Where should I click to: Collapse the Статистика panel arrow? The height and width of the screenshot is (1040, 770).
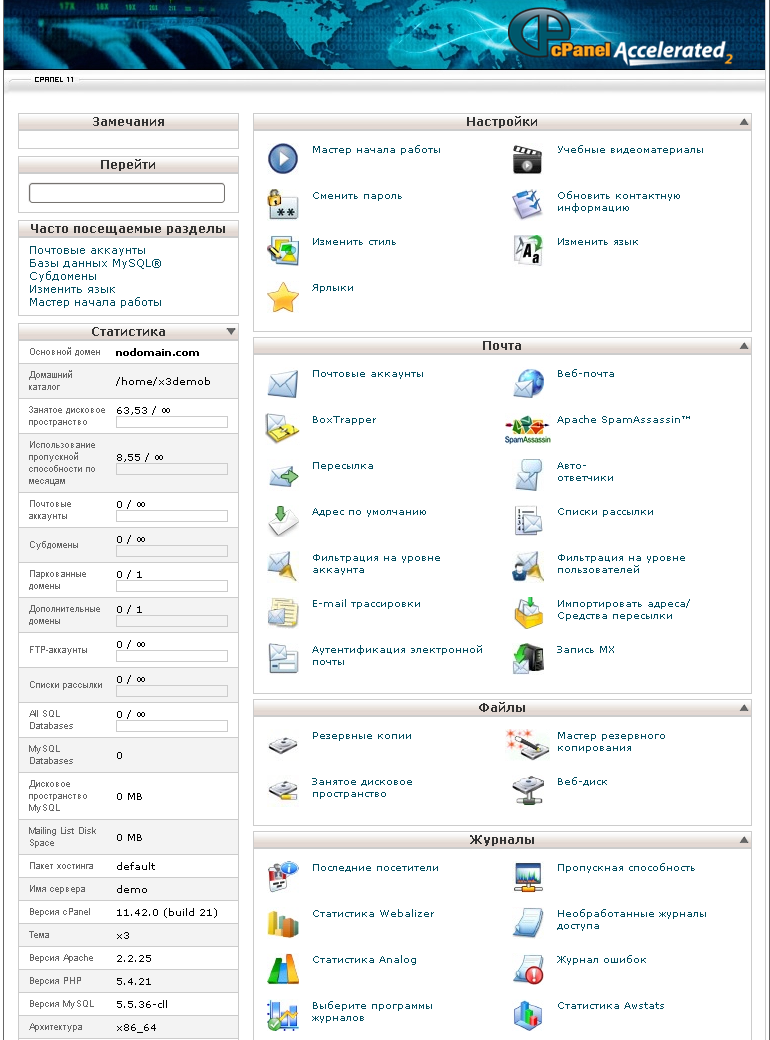coord(231,332)
